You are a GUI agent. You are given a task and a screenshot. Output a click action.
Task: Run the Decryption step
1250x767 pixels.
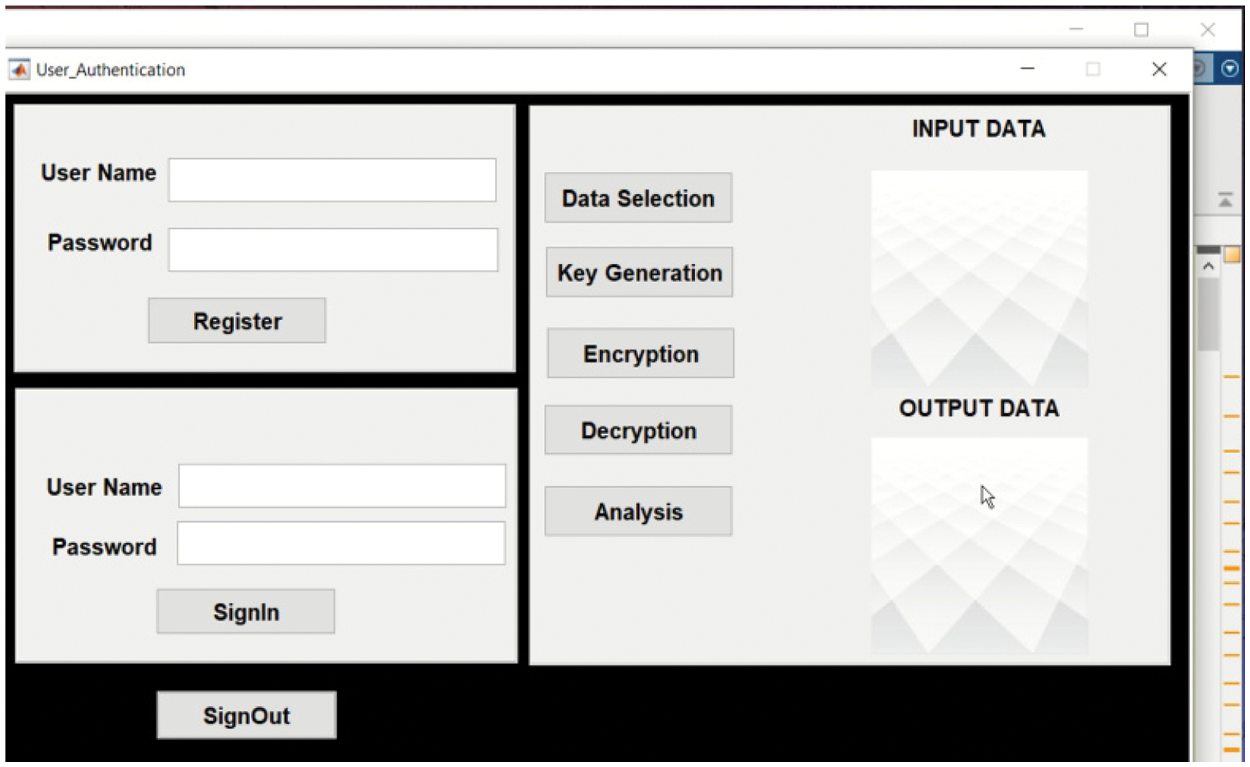[638, 431]
